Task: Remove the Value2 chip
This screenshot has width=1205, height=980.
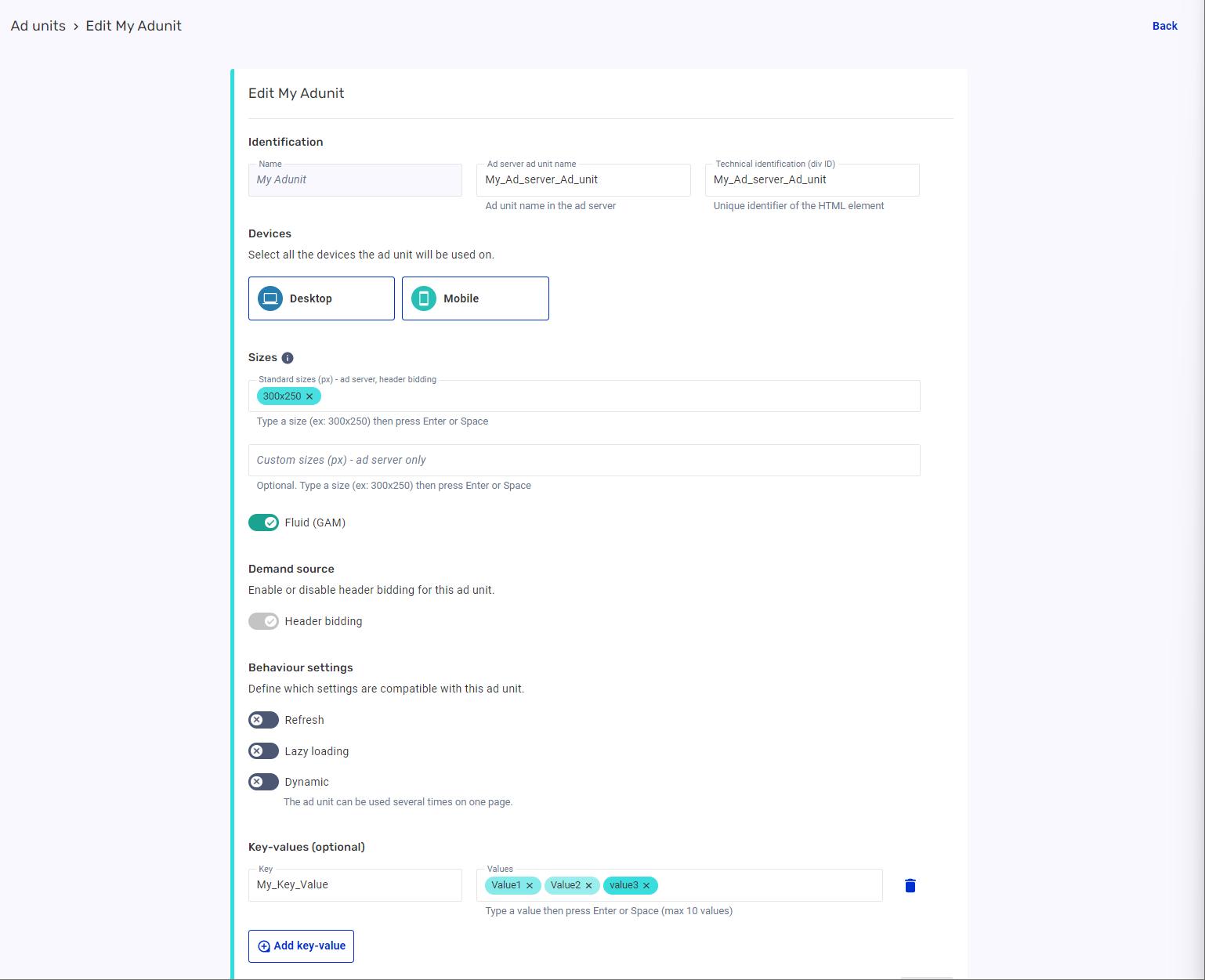Action: (x=588, y=885)
